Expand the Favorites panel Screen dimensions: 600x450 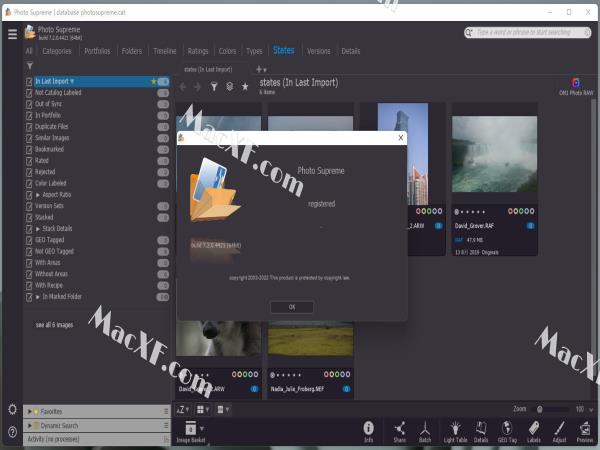29,412
